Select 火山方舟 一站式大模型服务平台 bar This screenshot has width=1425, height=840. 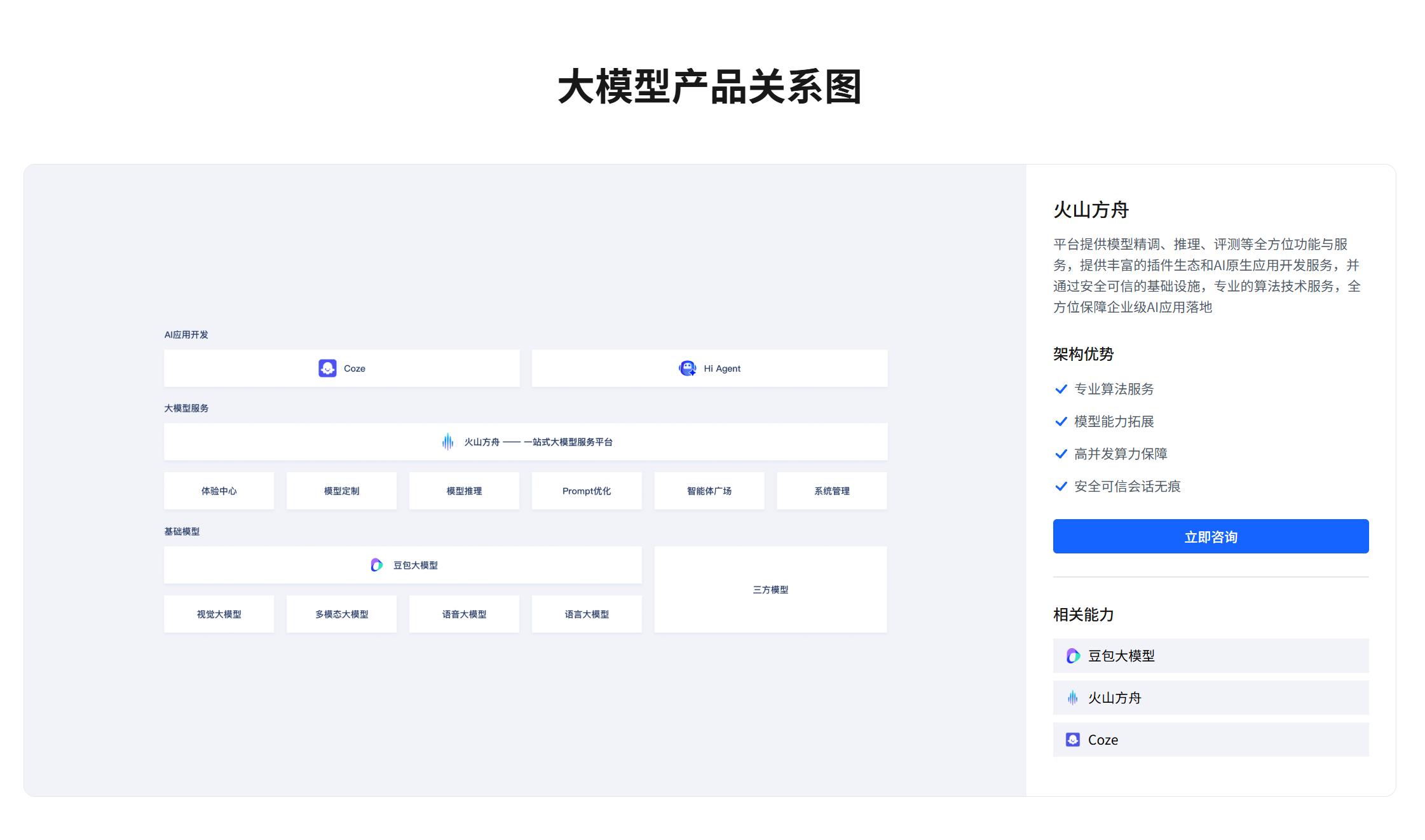click(x=526, y=442)
